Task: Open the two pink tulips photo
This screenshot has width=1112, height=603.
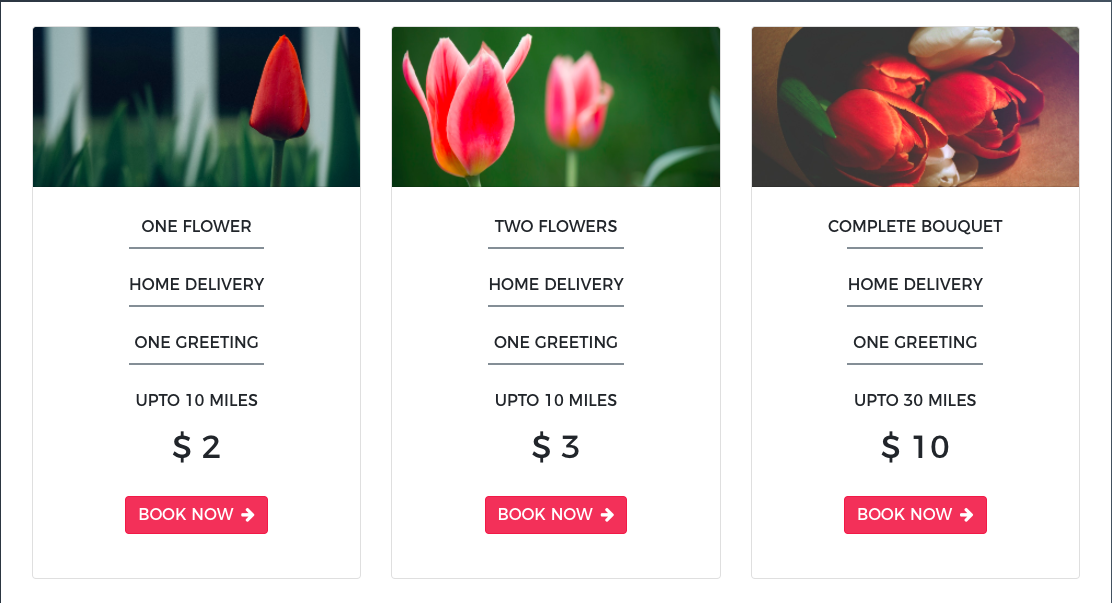Action: click(556, 106)
